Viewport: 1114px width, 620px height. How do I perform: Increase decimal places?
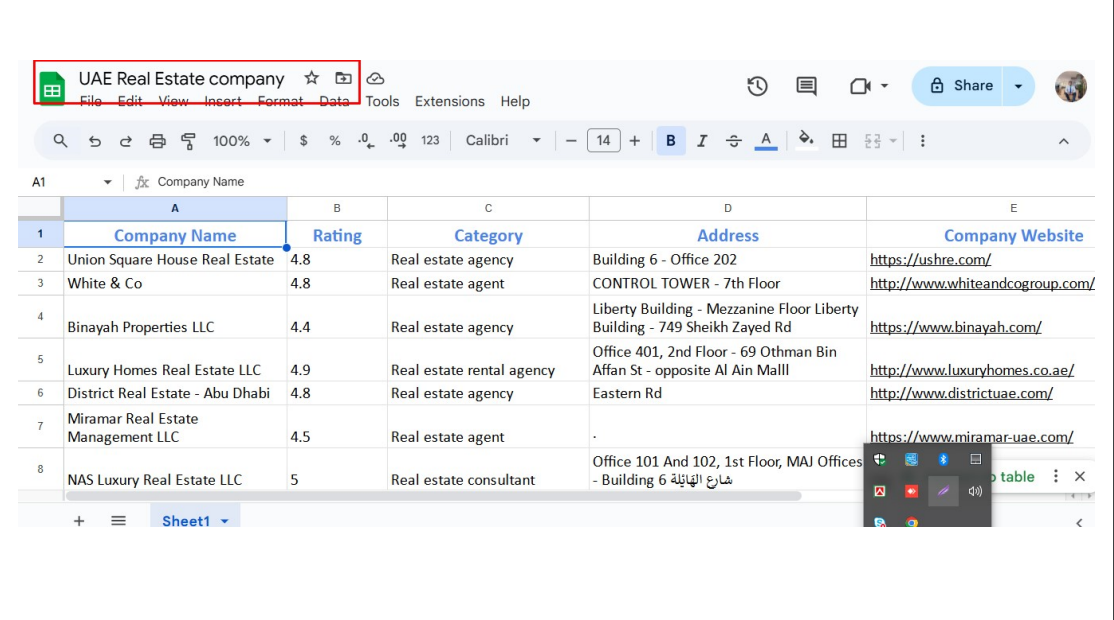coord(398,141)
